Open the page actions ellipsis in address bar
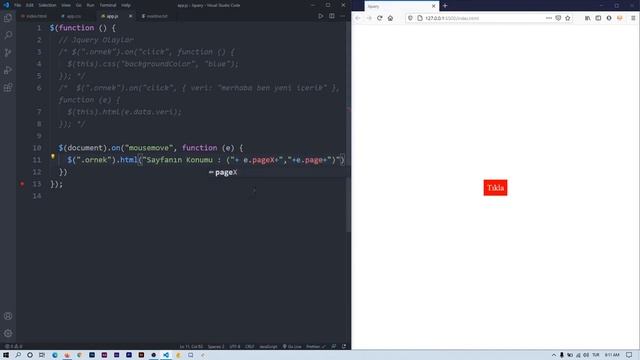640x360 pixels. click(x=549, y=18)
